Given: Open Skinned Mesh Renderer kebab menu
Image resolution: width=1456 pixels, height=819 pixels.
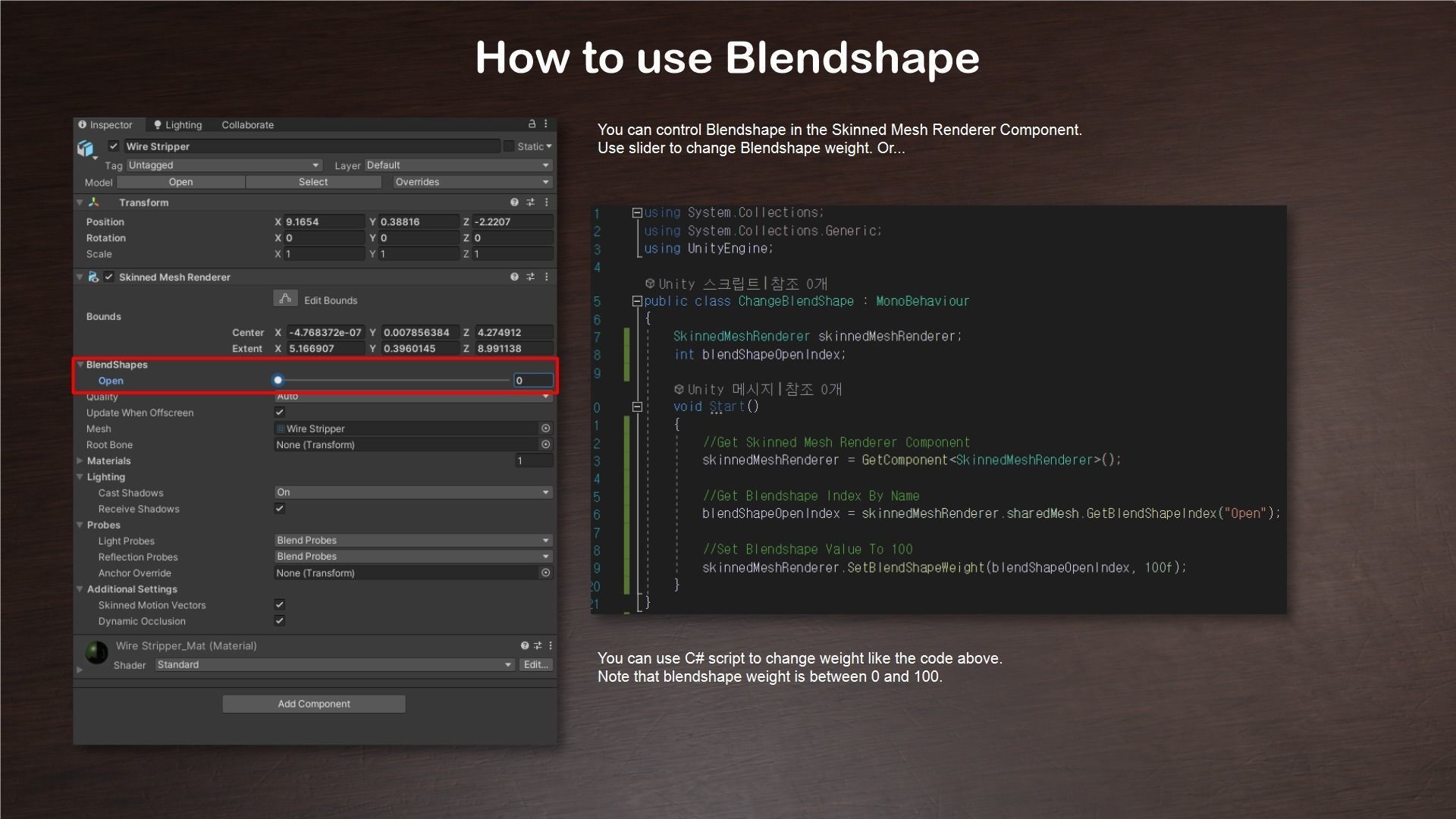Looking at the screenshot, I should pyautogui.click(x=546, y=277).
